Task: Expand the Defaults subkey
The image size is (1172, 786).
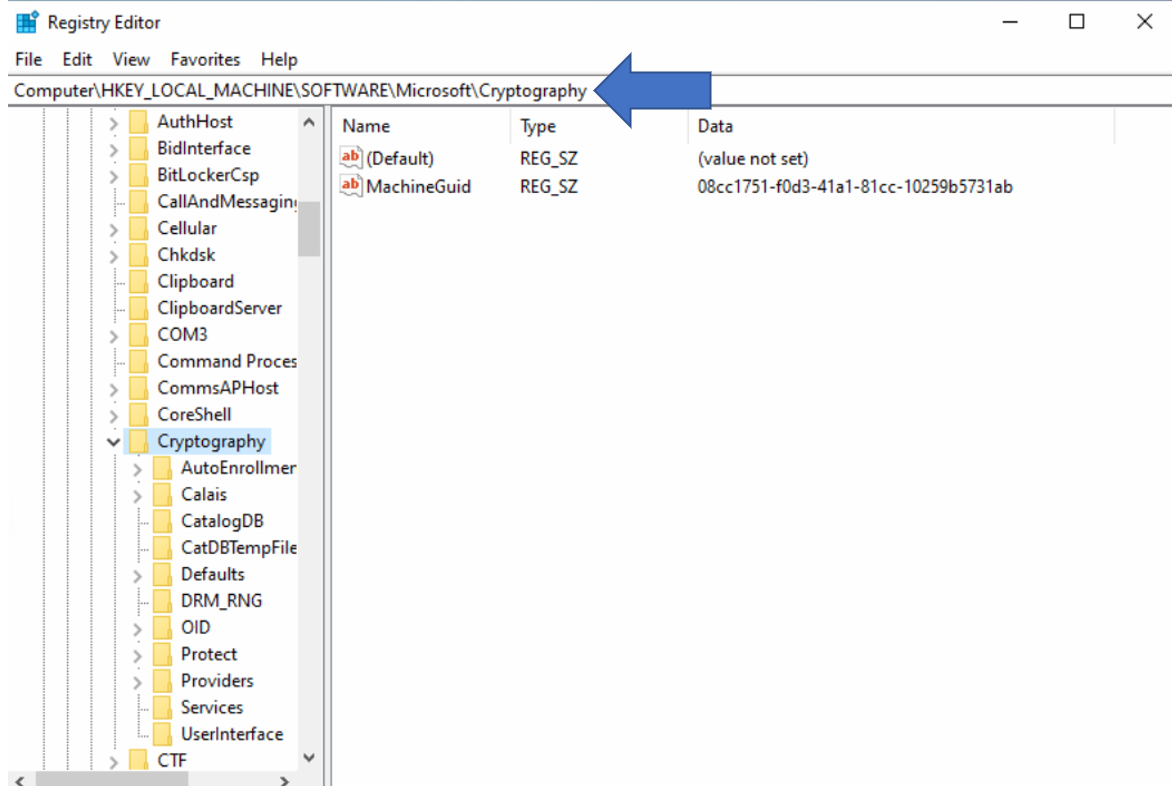Action: (x=138, y=575)
